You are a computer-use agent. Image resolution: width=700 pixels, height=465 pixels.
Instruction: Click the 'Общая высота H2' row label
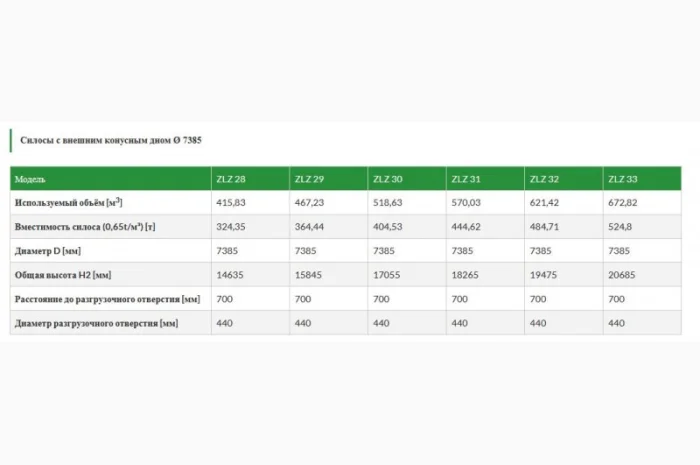click(x=63, y=275)
